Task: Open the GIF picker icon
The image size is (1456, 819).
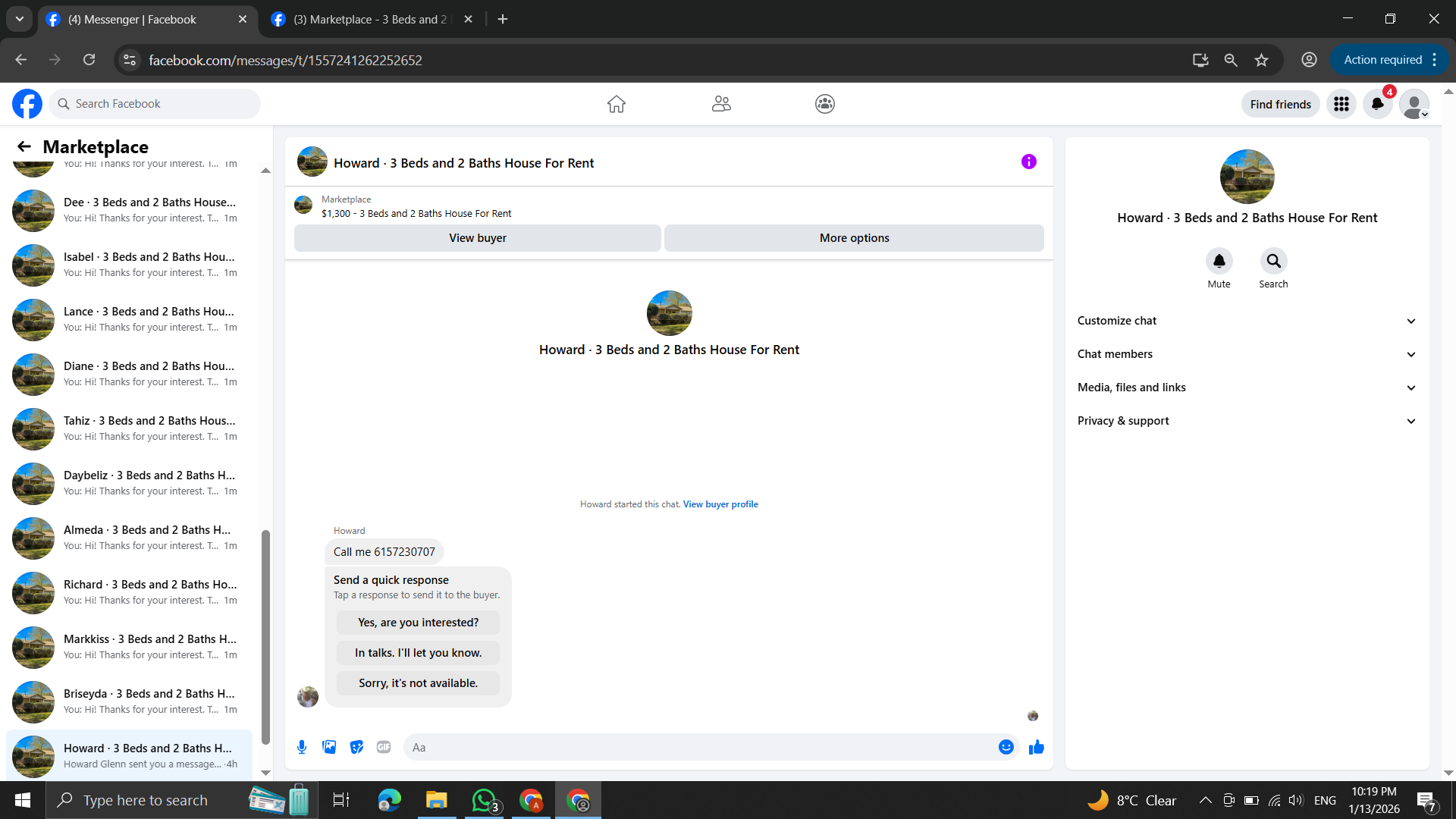Action: click(x=384, y=747)
